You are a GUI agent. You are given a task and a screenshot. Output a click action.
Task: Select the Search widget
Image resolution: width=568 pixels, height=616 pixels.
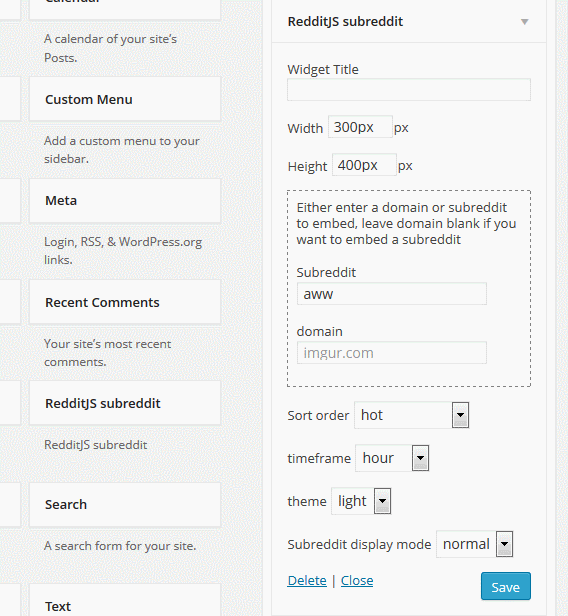pos(125,504)
